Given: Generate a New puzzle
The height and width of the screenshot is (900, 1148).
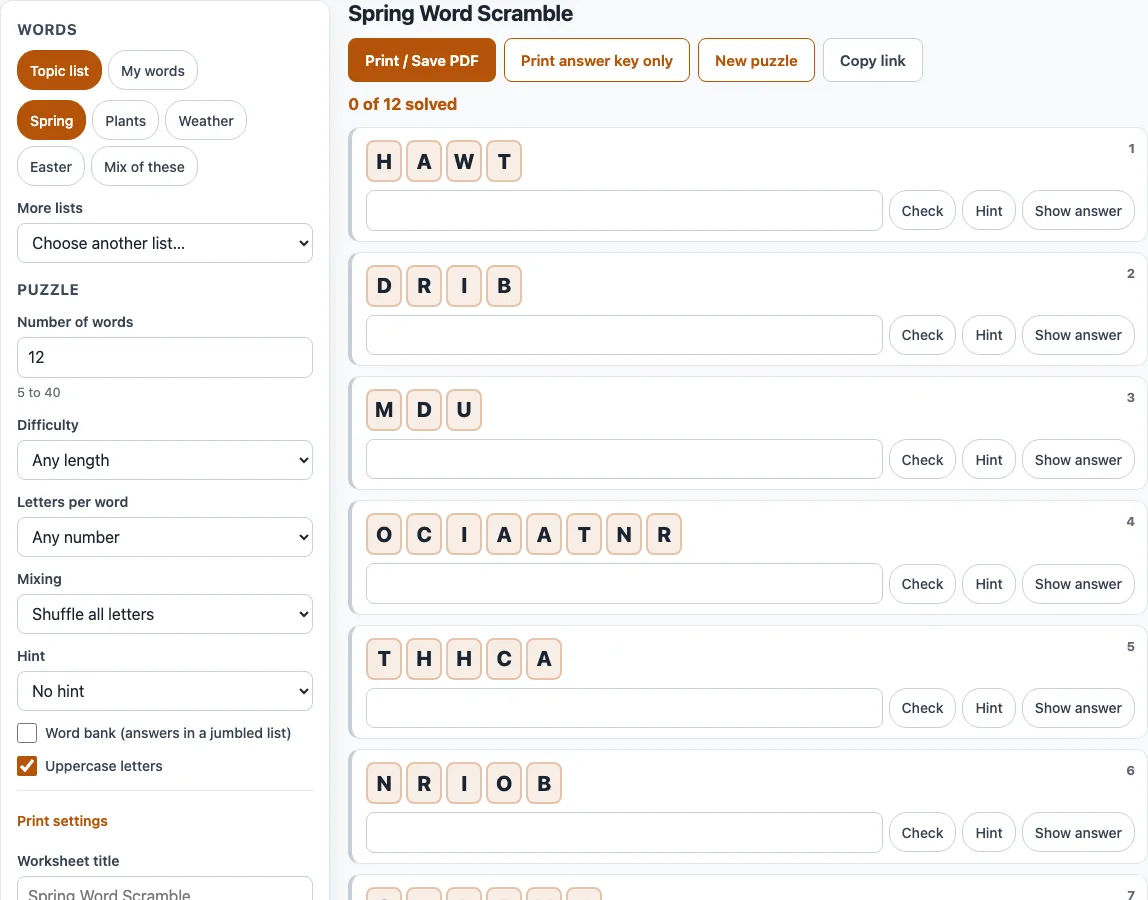Looking at the screenshot, I should click(756, 60).
